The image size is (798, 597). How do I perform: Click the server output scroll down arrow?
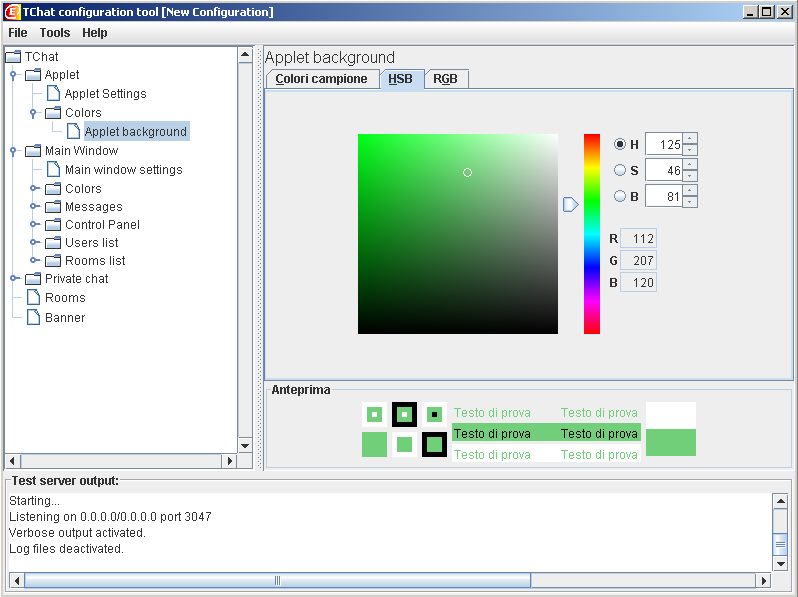click(x=780, y=563)
